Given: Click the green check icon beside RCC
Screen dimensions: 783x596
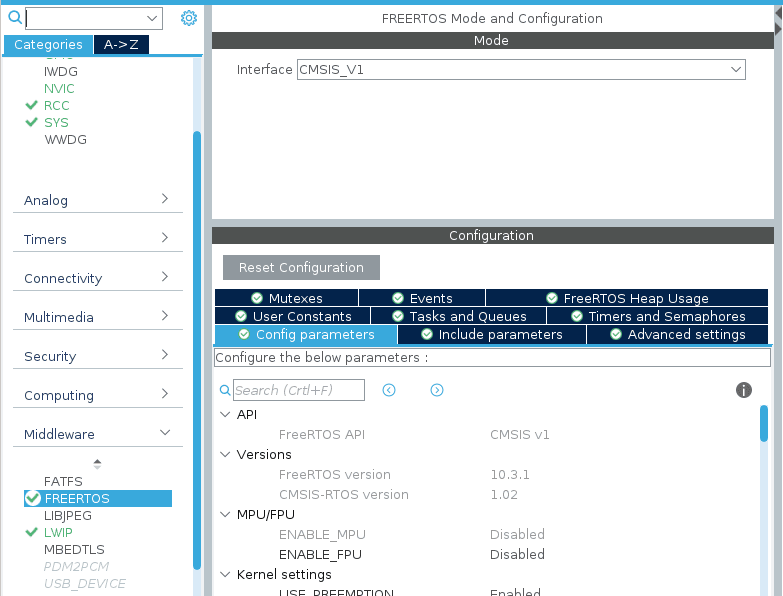Looking at the screenshot, I should [32, 105].
